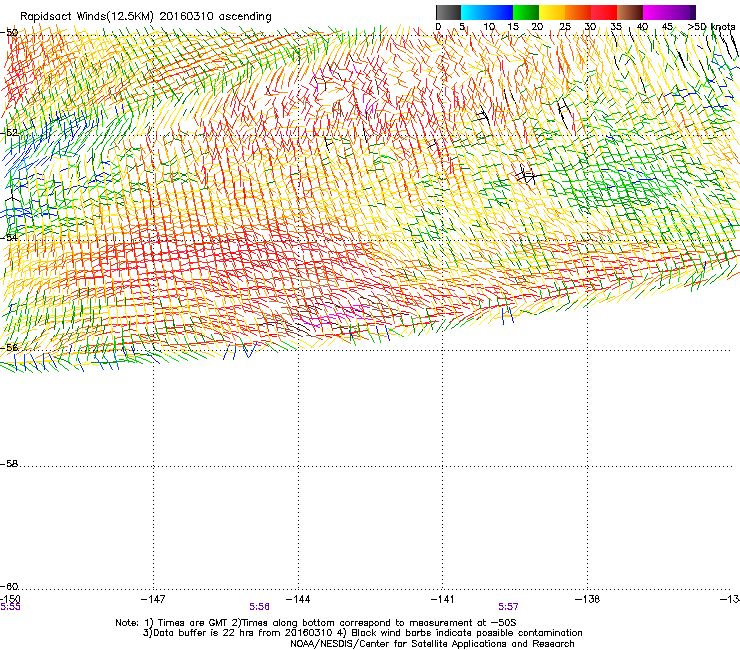The height and width of the screenshot is (650, 740).
Task: Click the -56 latitude axis label
Action: tap(9, 348)
